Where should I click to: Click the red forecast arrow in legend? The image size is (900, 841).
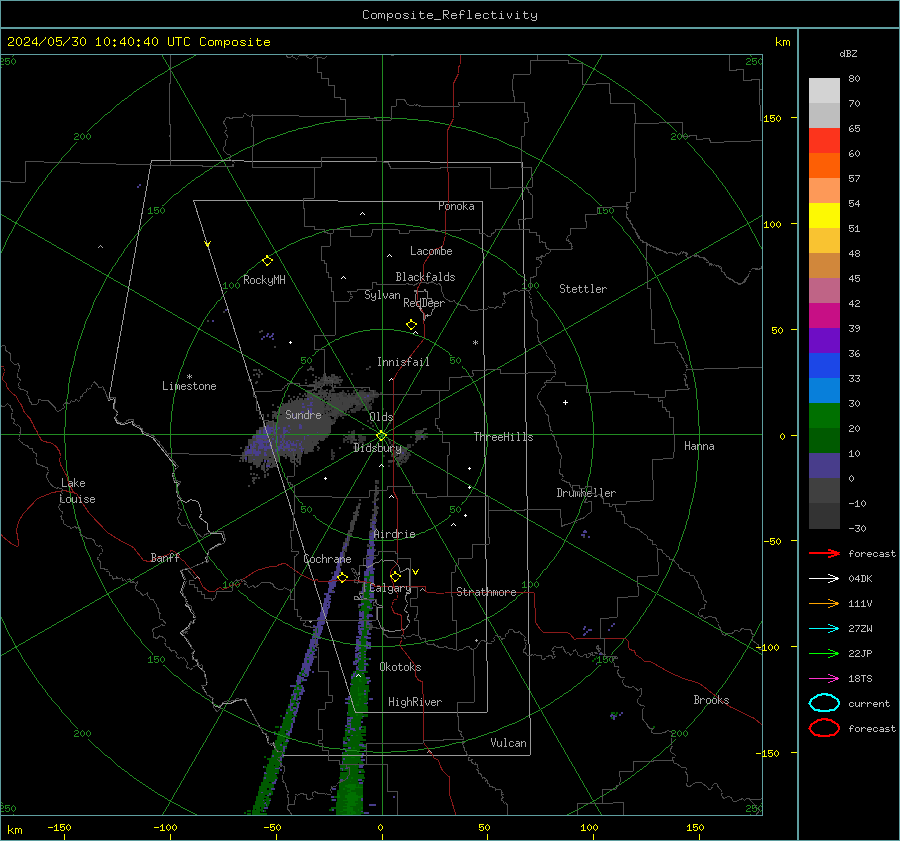point(824,553)
